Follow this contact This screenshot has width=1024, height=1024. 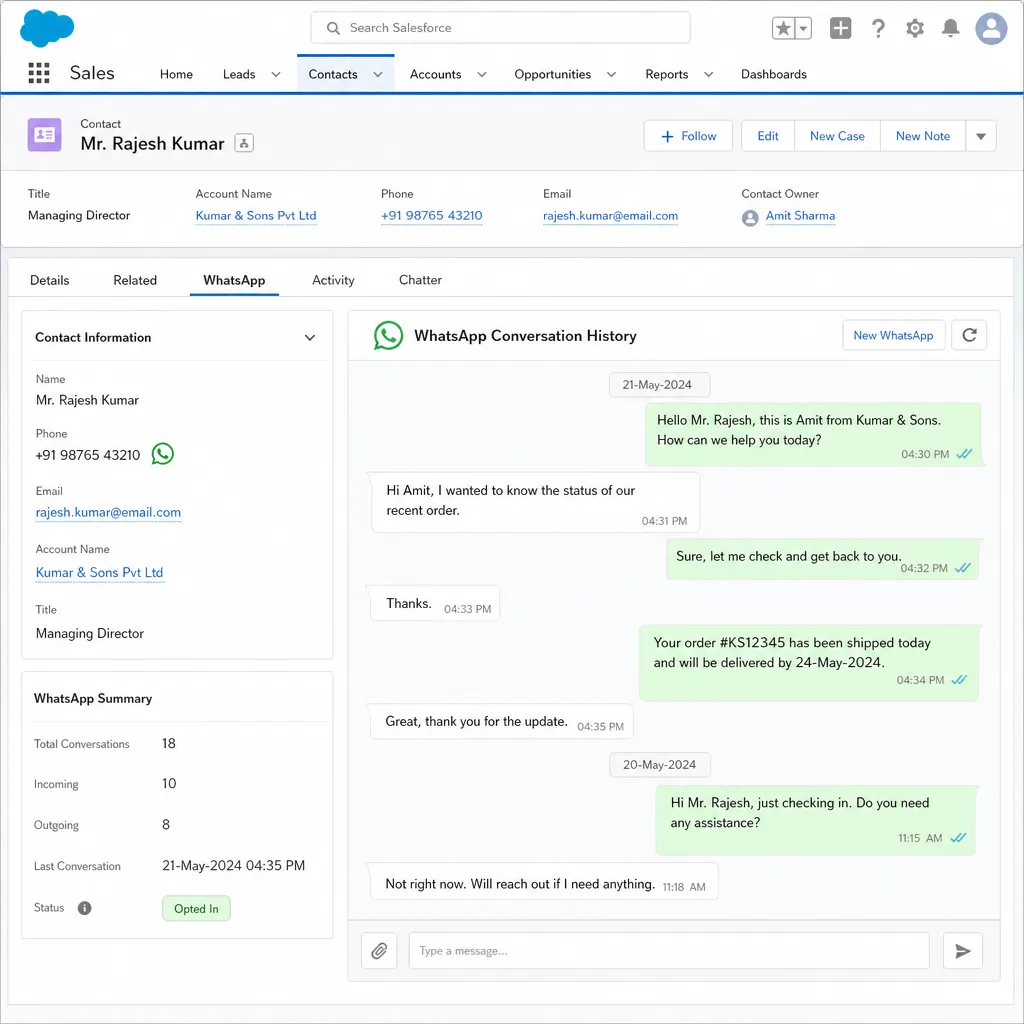click(x=688, y=136)
